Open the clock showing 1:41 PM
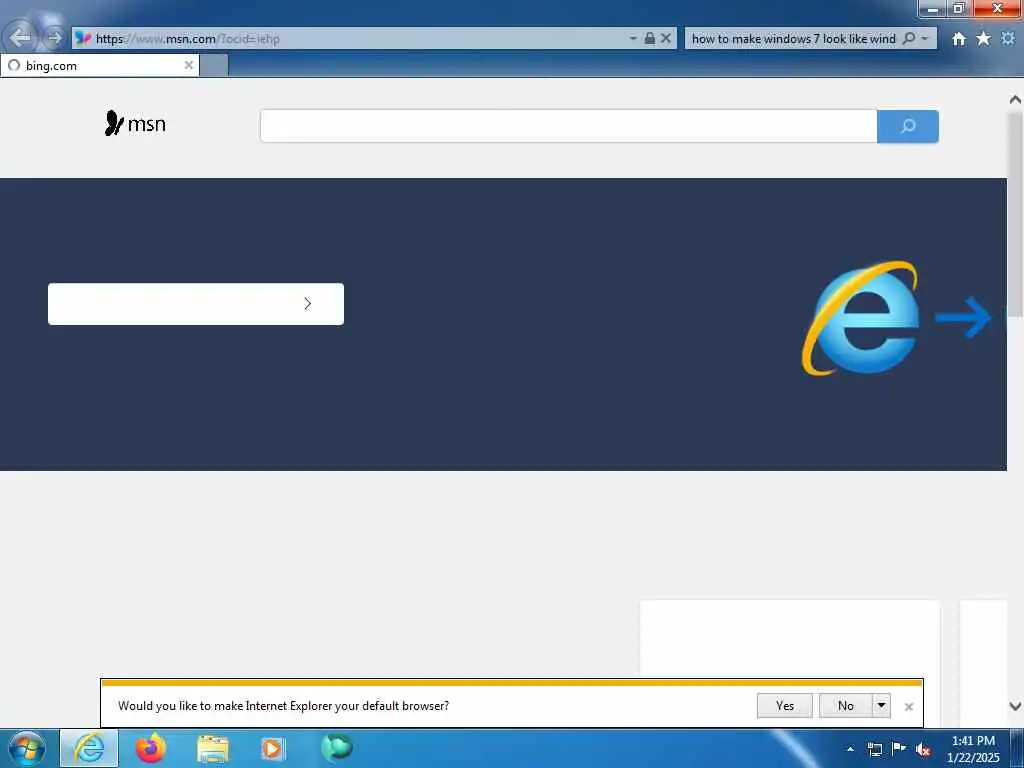The height and width of the screenshot is (768, 1024). click(x=973, y=749)
